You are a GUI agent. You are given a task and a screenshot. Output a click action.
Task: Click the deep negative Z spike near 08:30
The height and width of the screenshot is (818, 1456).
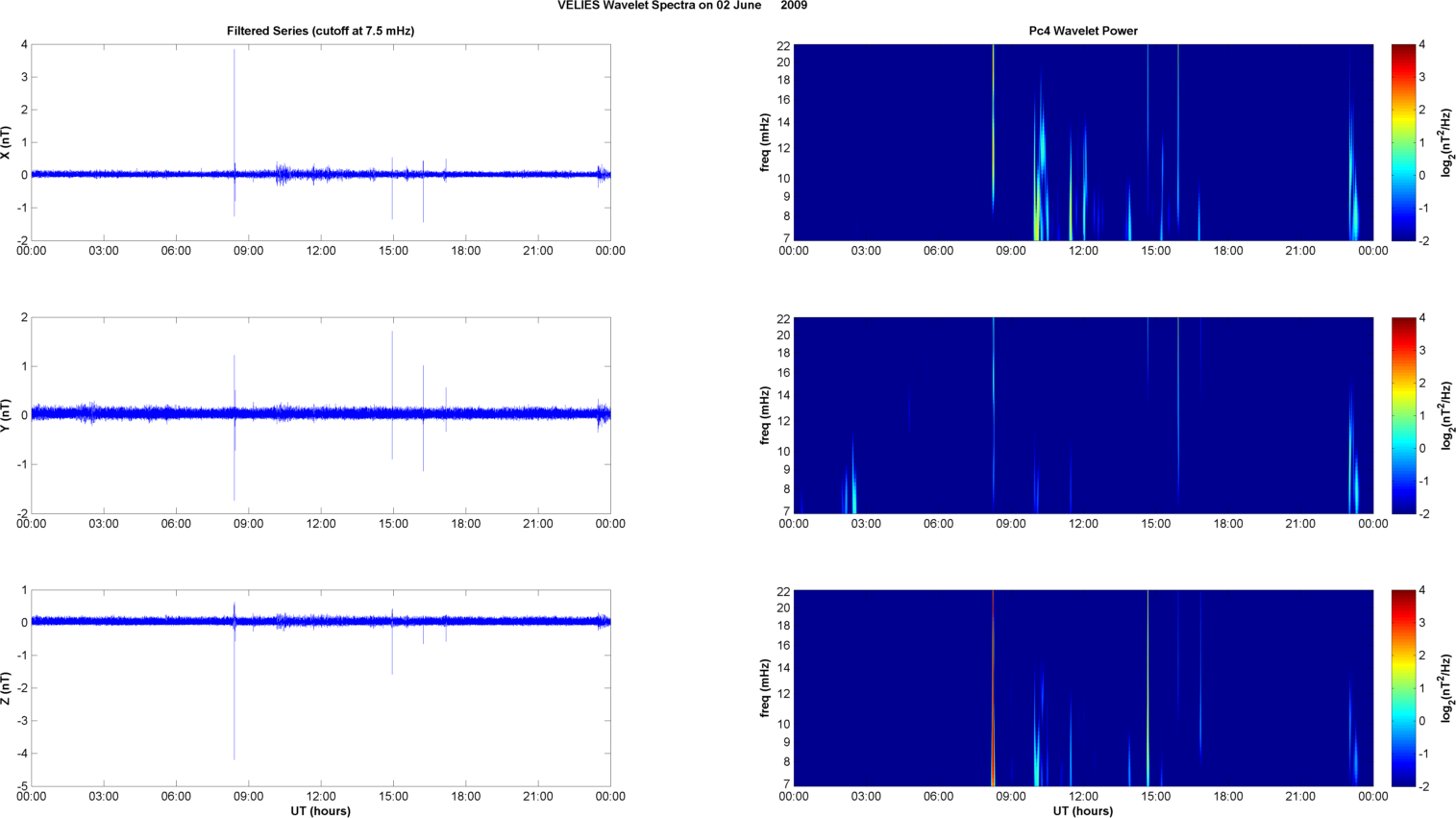click(x=234, y=690)
